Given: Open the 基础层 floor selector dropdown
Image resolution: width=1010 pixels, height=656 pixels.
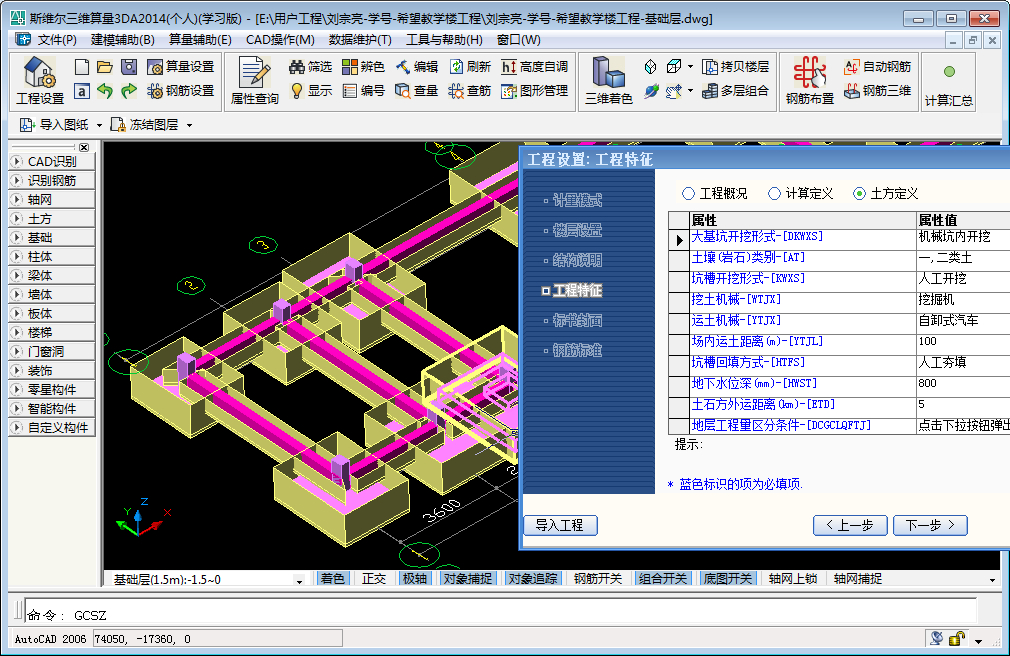Looking at the screenshot, I should click(x=298, y=580).
